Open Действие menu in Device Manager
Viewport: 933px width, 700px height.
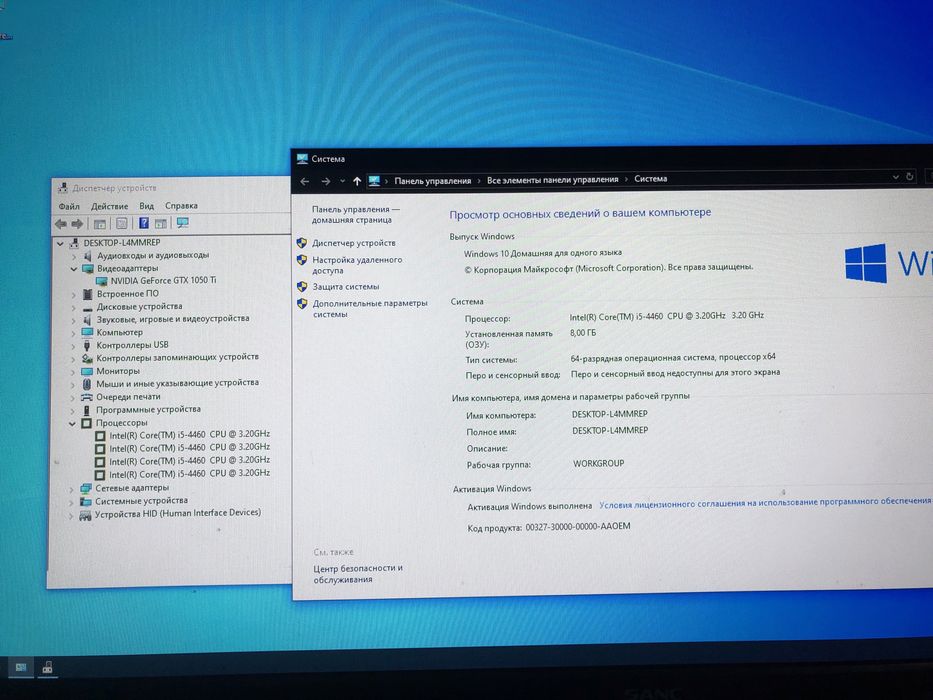coord(109,206)
